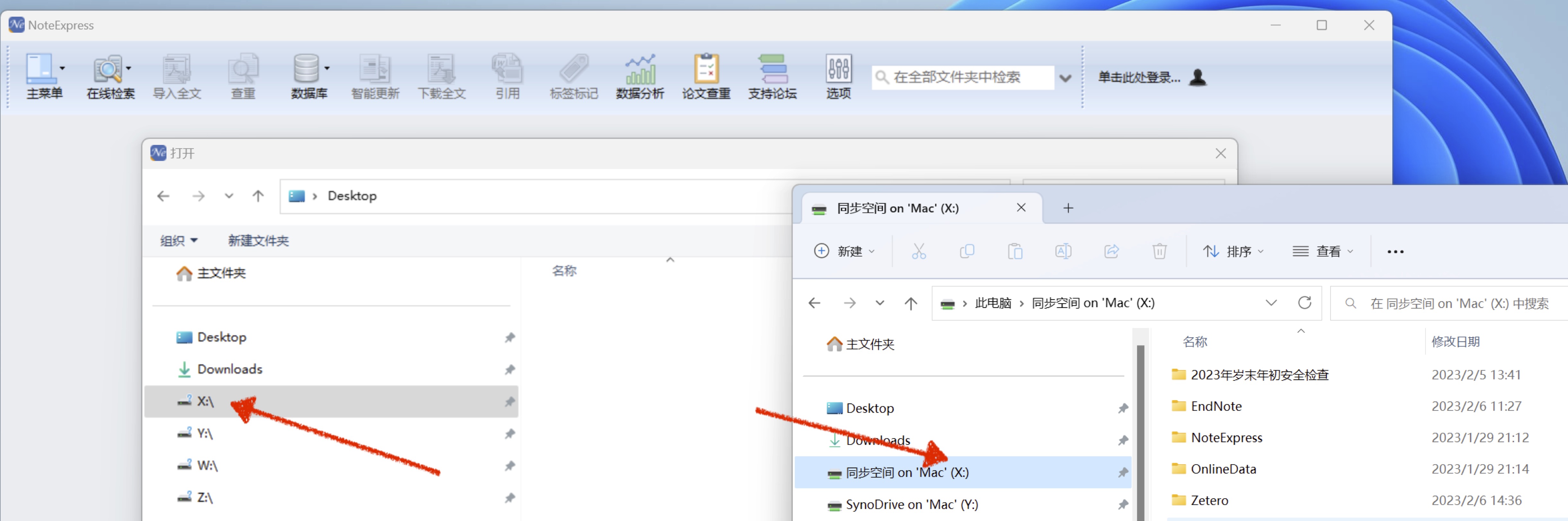Click Paste icon in Explorer toolbar
The height and width of the screenshot is (521, 1568).
[x=1015, y=251]
